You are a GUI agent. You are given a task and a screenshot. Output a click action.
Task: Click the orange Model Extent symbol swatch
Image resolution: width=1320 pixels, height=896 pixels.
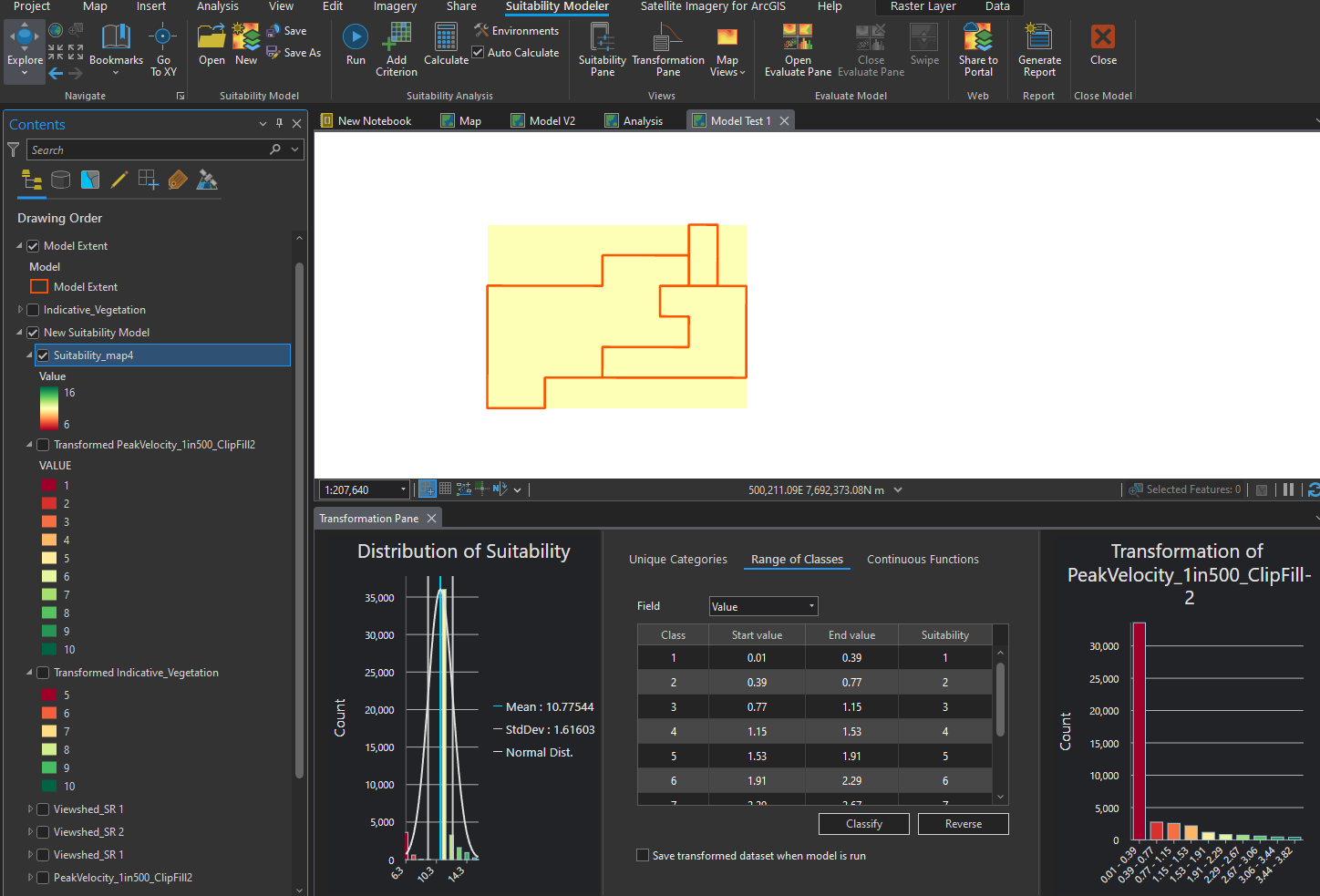[x=39, y=287]
